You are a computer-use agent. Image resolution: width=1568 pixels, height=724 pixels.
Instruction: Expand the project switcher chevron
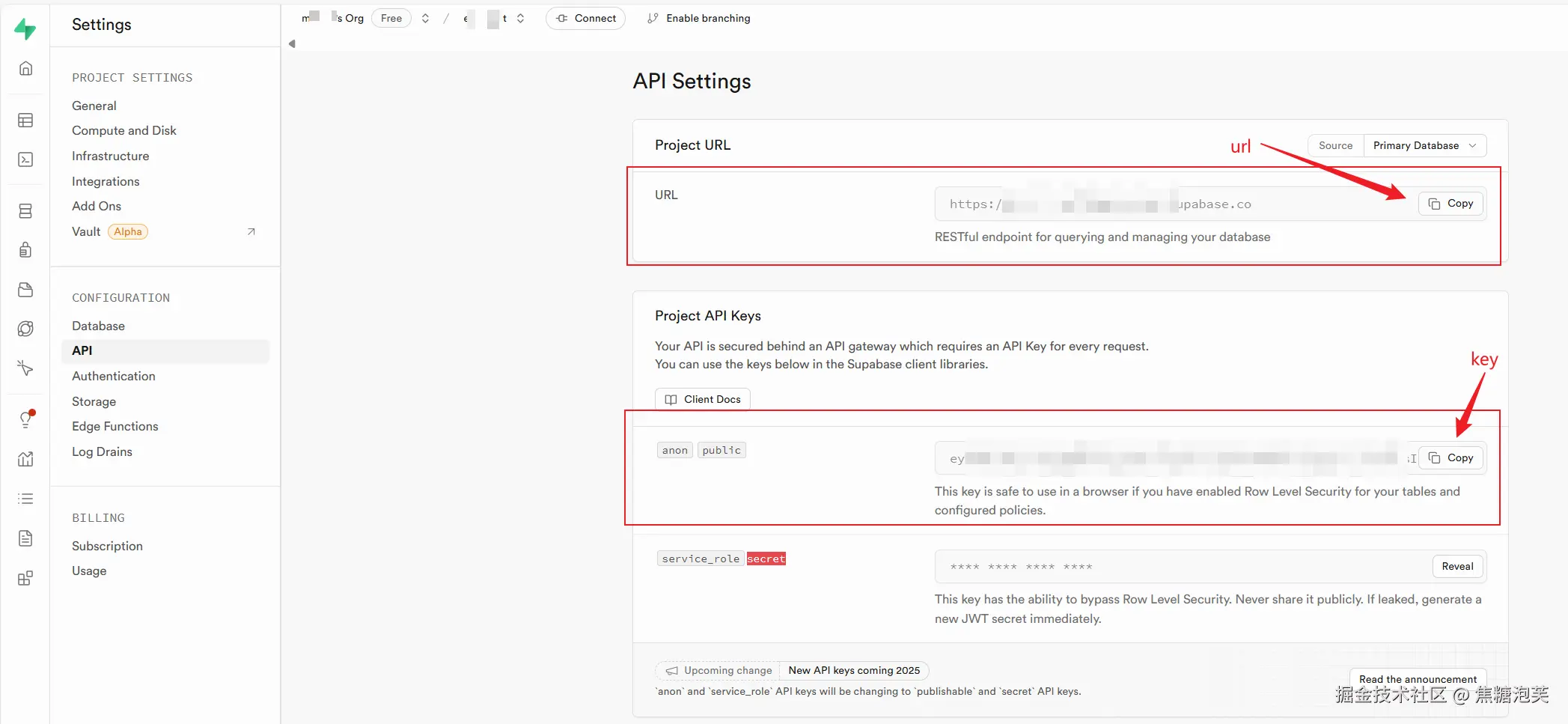520,18
